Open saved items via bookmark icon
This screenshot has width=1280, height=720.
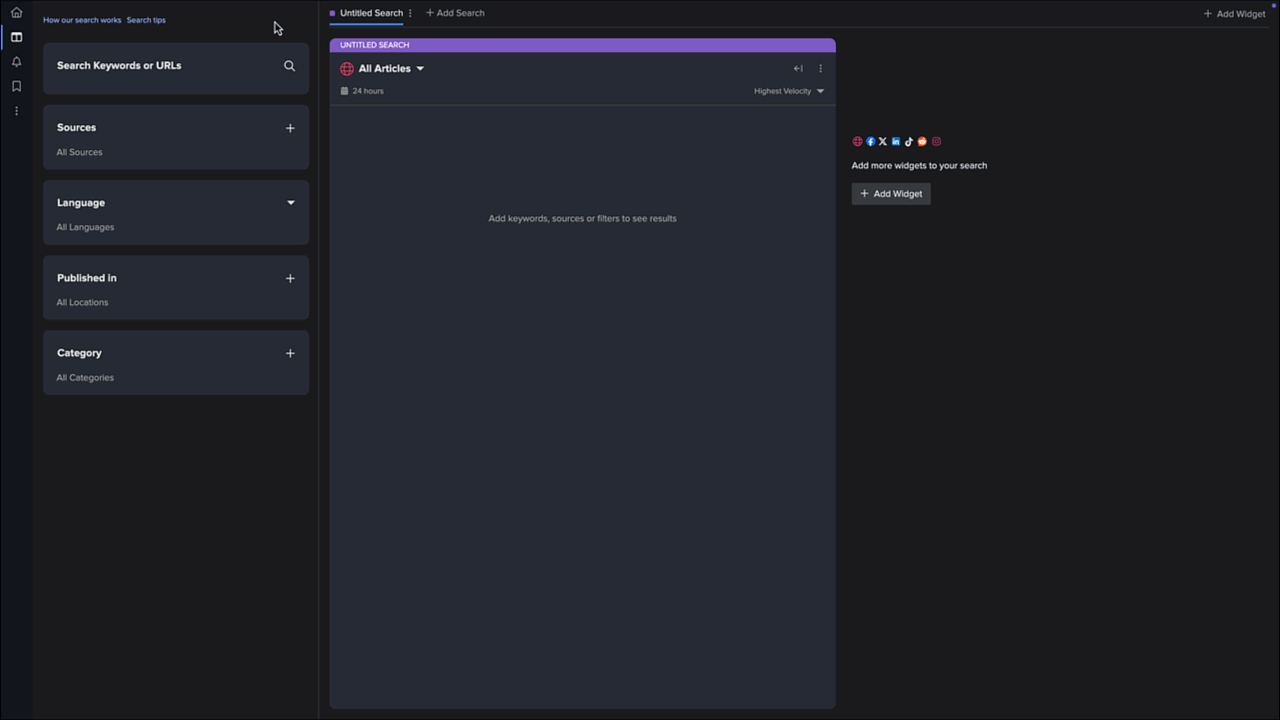(x=16, y=86)
